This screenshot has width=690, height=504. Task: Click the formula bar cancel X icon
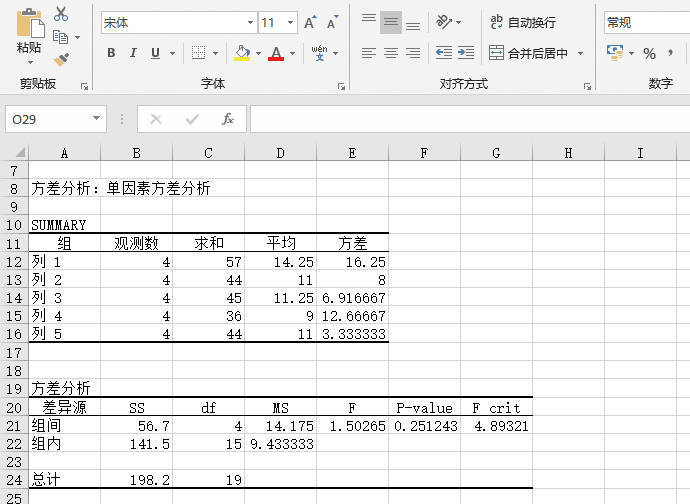(156, 119)
